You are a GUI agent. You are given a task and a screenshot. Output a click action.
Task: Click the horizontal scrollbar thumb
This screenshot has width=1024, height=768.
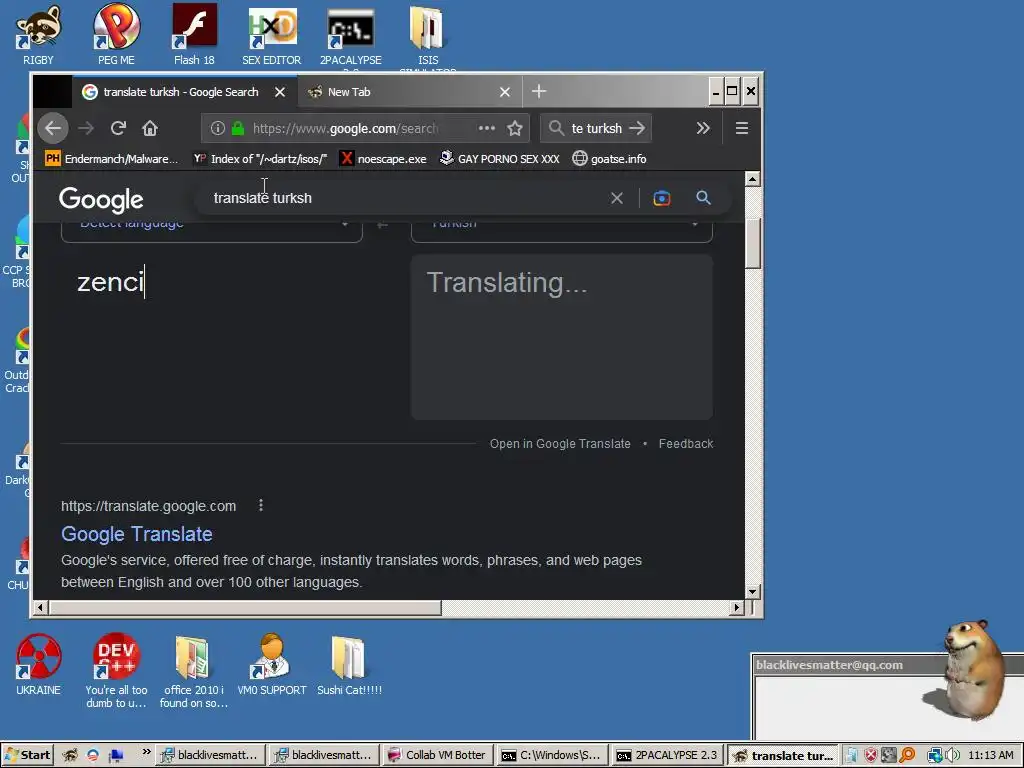coord(246,607)
